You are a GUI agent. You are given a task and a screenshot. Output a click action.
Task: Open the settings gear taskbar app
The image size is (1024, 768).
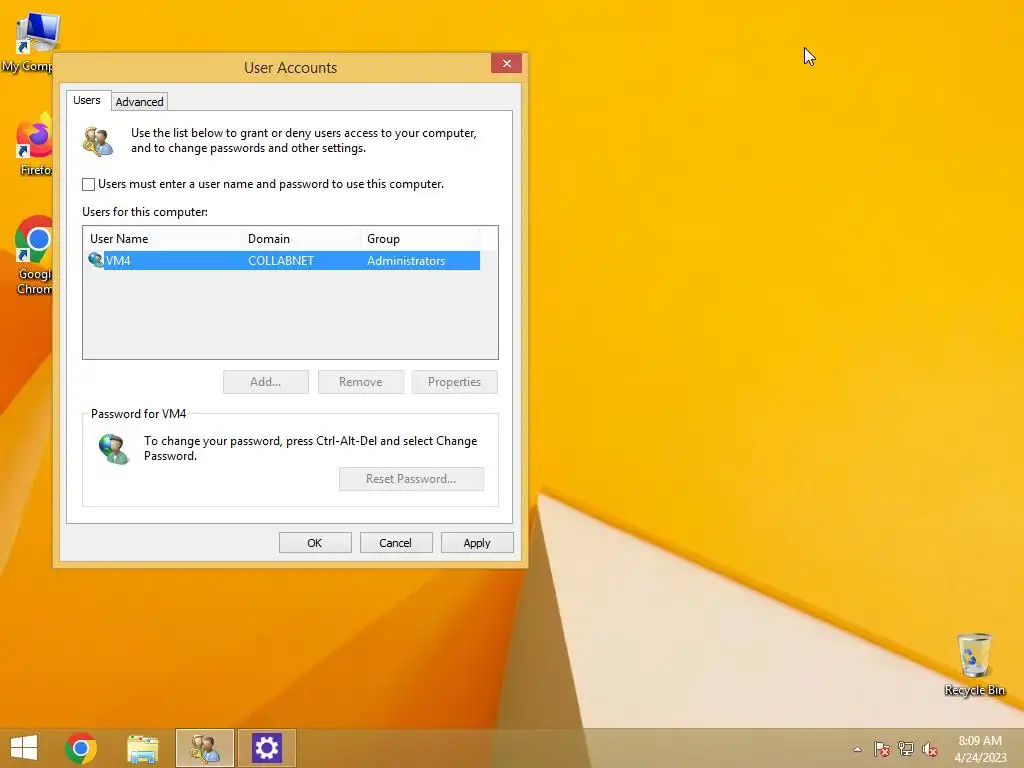coord(266,748)
